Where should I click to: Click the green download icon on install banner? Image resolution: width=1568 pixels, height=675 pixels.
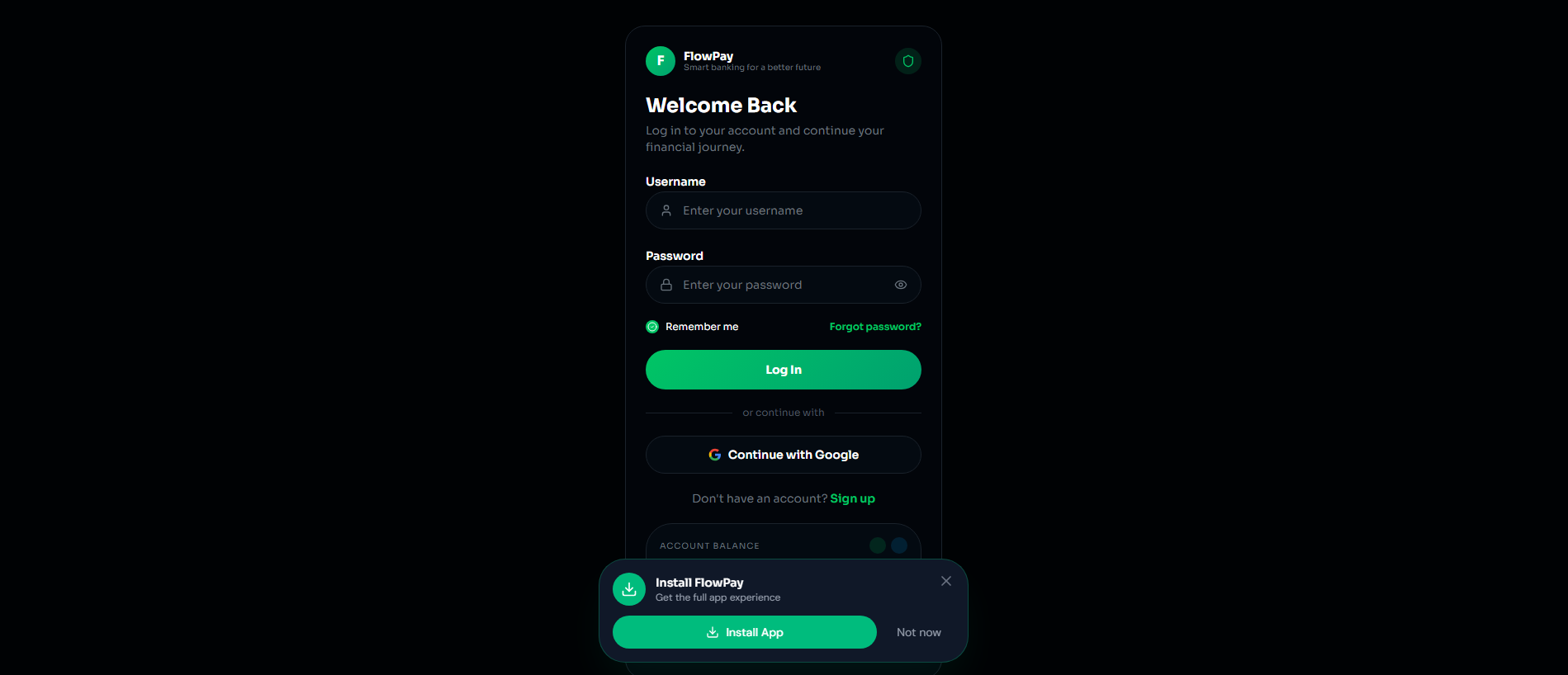[629, 589]
